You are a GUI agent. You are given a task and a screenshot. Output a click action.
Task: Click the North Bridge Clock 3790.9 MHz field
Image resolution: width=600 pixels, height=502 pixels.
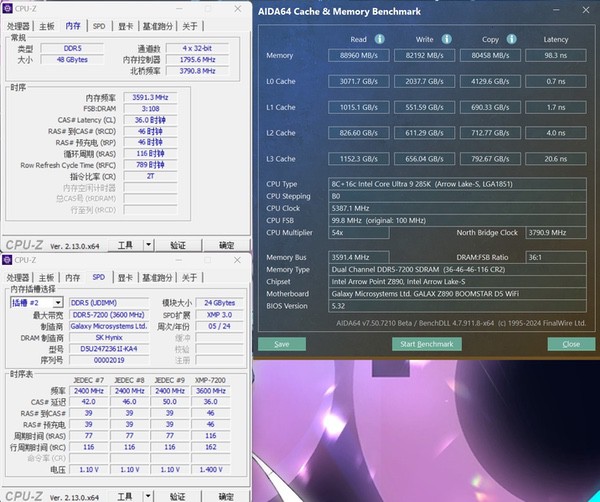556,232
